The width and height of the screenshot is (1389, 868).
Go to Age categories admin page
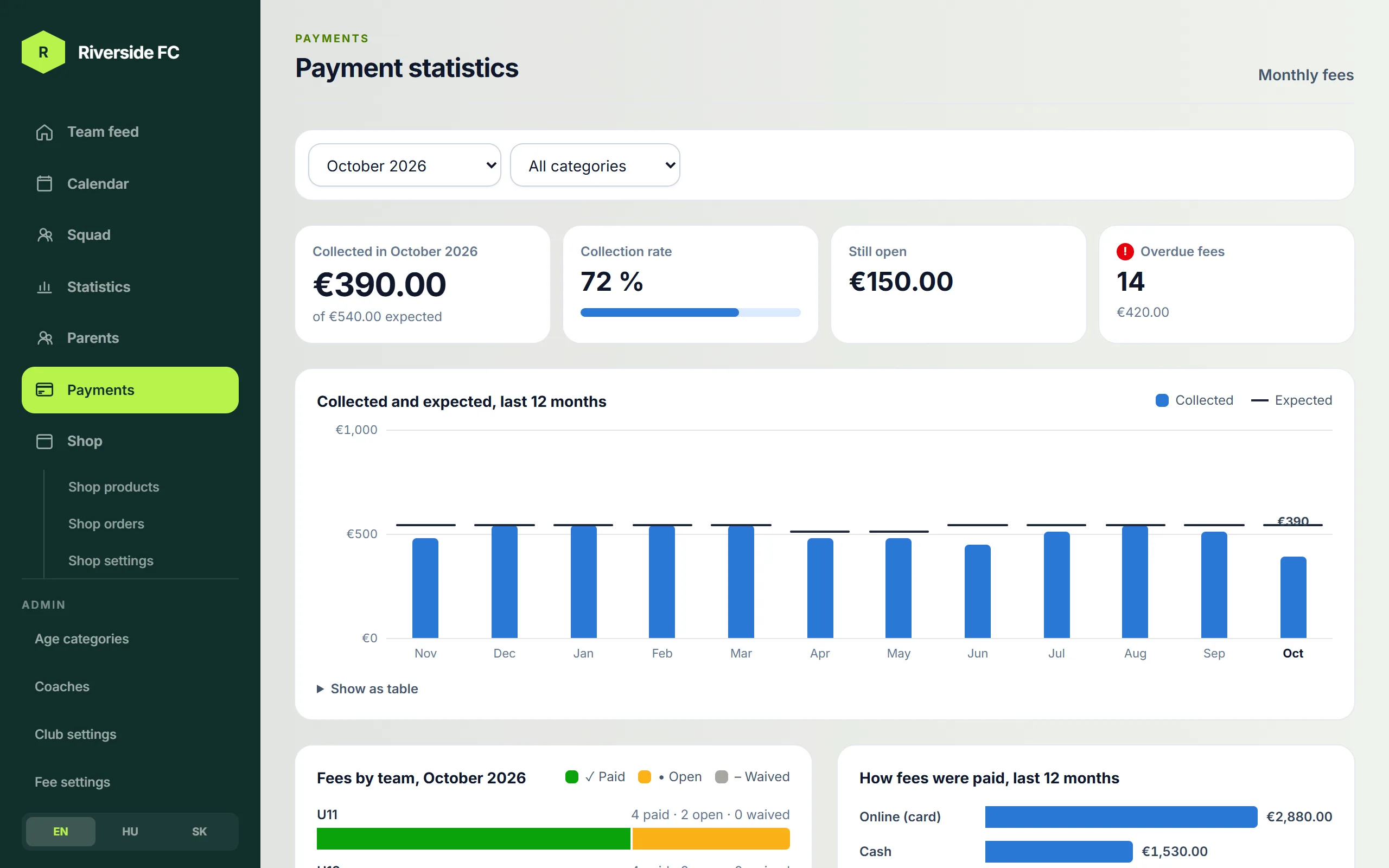click(81, 639)
